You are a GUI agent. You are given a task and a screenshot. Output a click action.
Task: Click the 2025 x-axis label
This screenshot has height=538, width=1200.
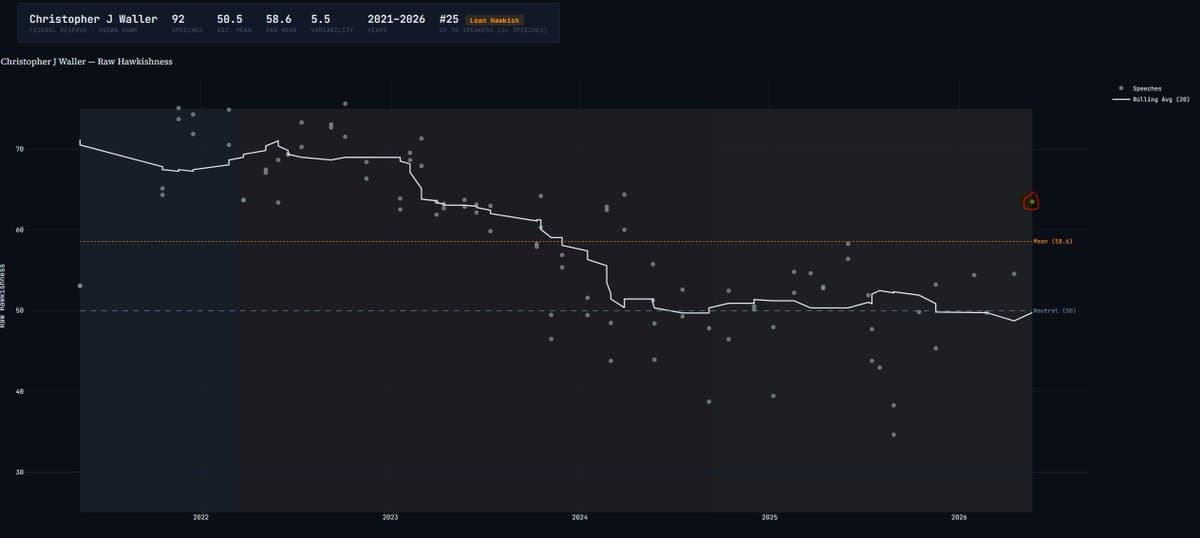click(769, 517)
